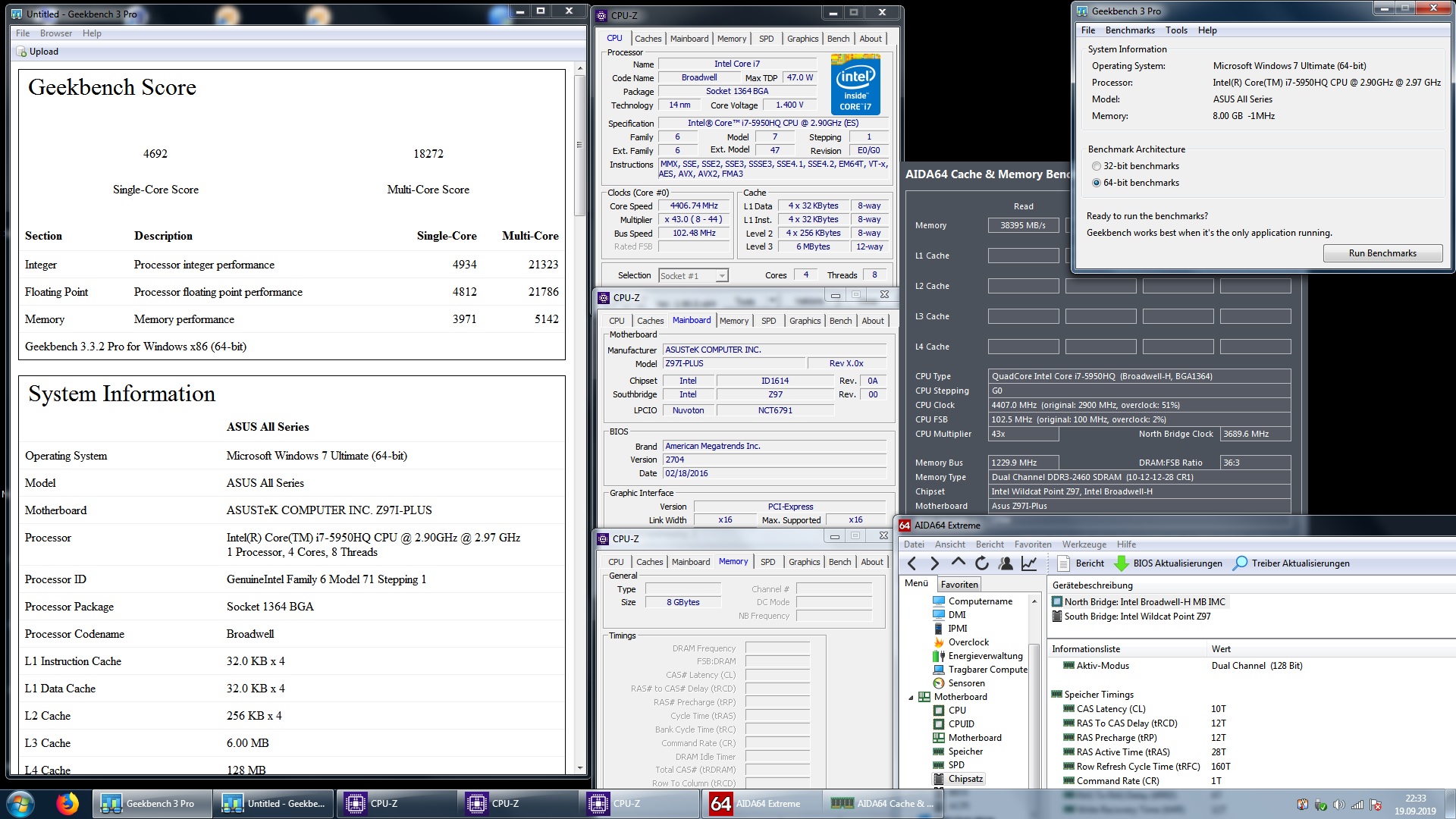Select Speicher item in AIDA64 tree
1456x819 pixels.
pyautogui.click(x=958, y=751)
